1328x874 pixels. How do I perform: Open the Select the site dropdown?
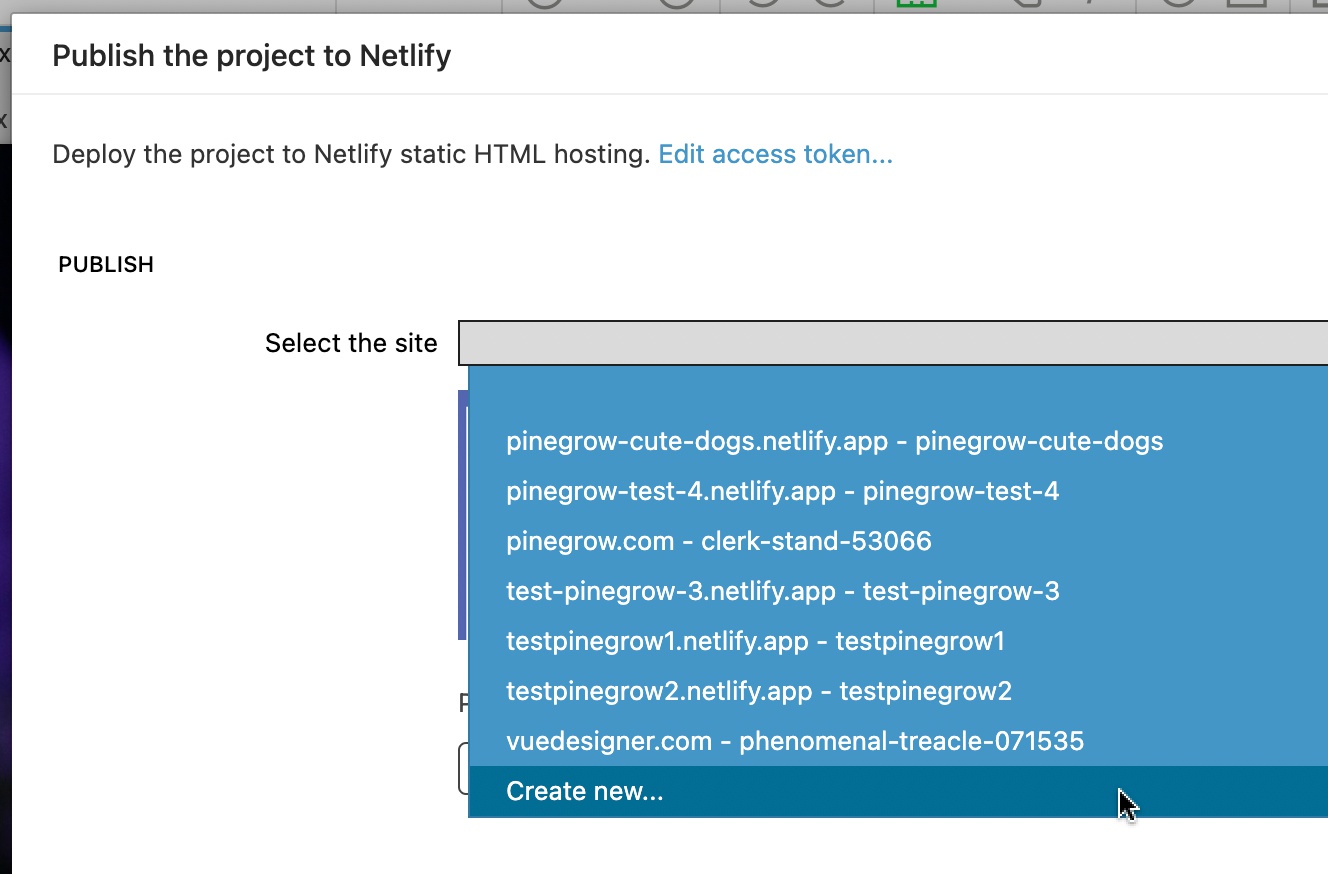click(x=893, y=343)
